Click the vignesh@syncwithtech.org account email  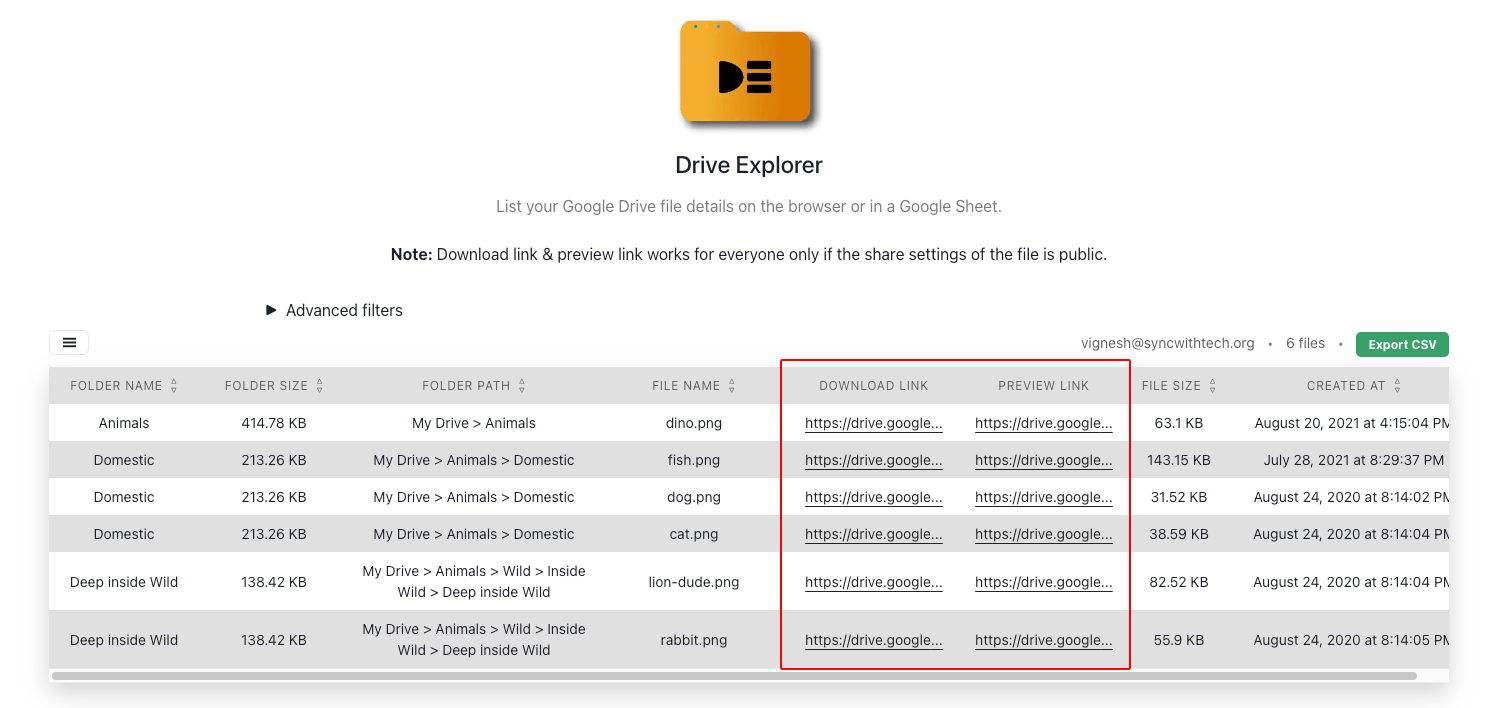tap(1167, 343)
